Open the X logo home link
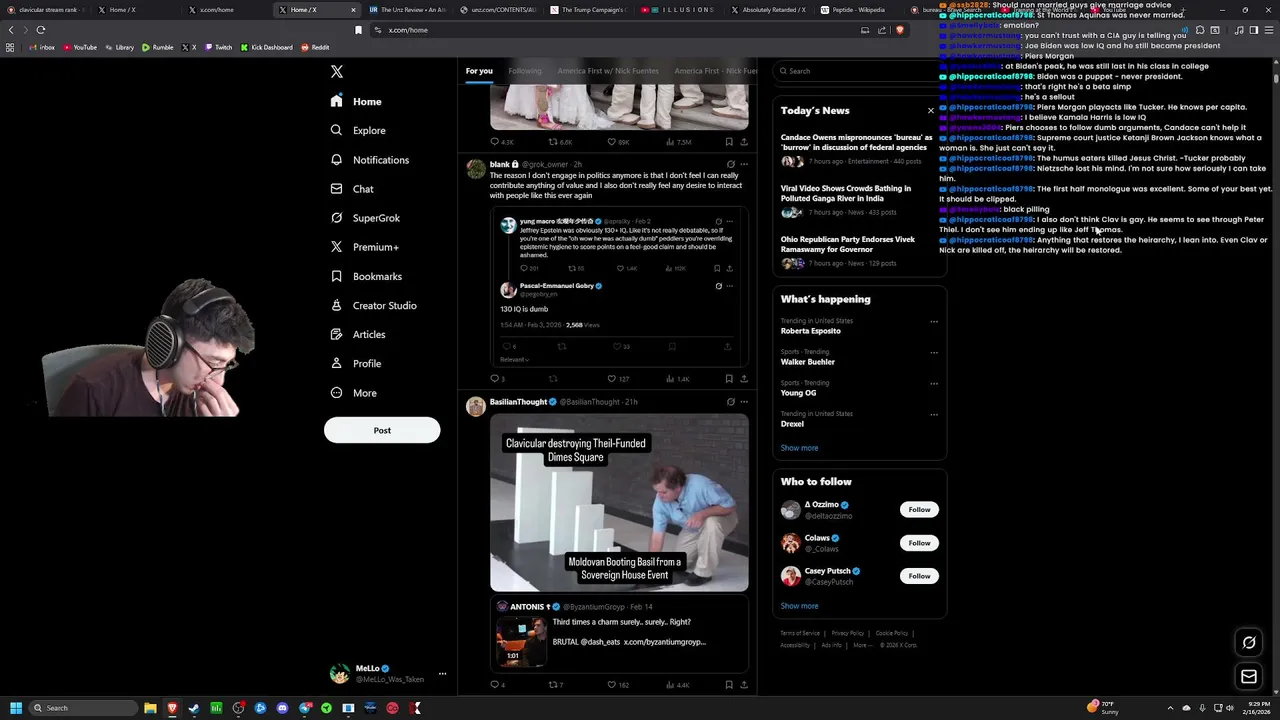The image size is (1280, 720). point(337,72)
